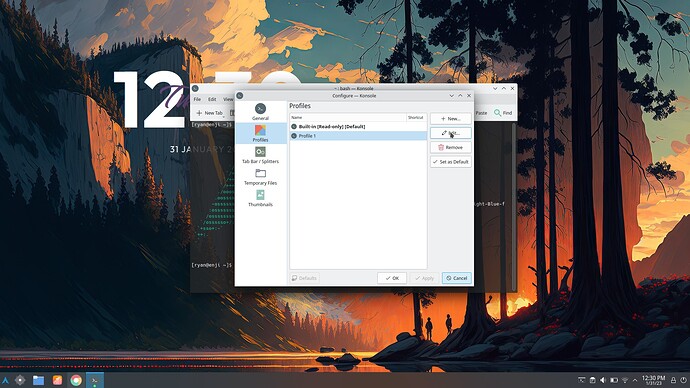Select the Profile 1 row

[358, 136]
